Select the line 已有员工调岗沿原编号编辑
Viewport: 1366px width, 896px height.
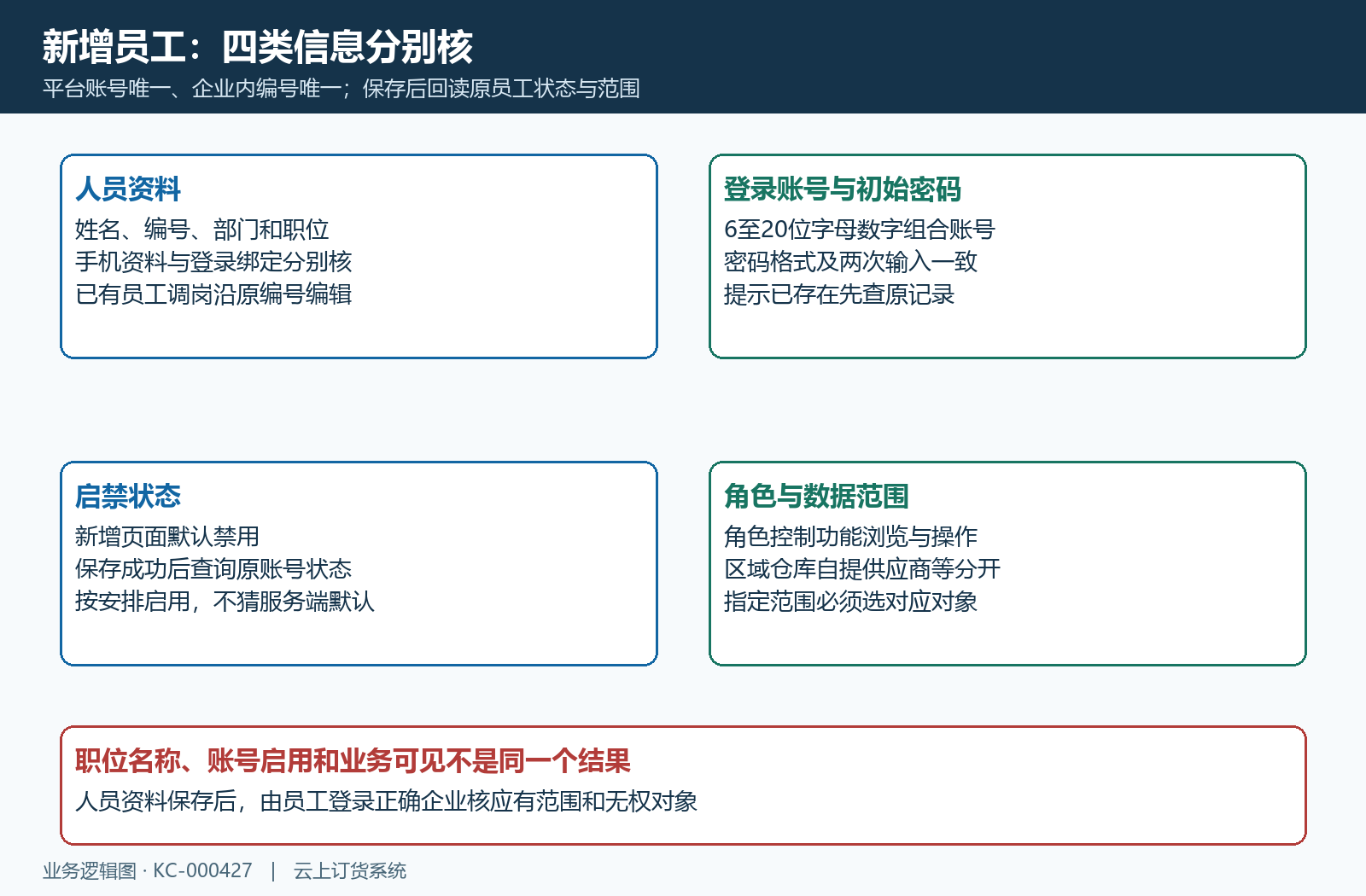pyautogui.click(x=213, y=294)
